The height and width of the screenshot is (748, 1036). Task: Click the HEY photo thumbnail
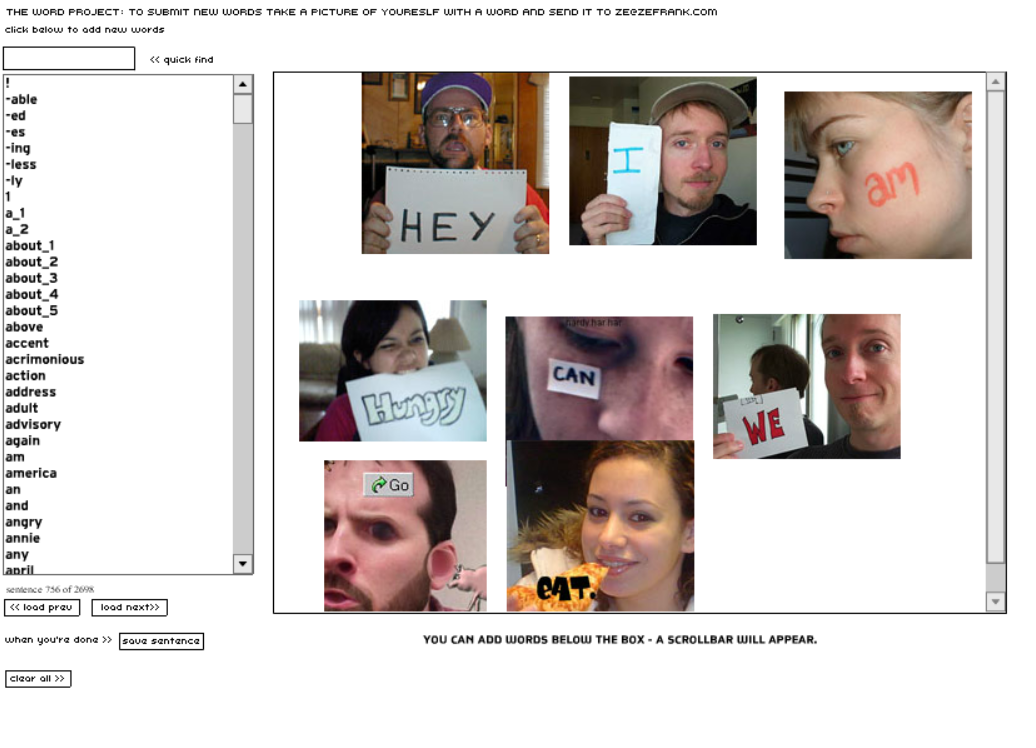[x=455, y=163]
